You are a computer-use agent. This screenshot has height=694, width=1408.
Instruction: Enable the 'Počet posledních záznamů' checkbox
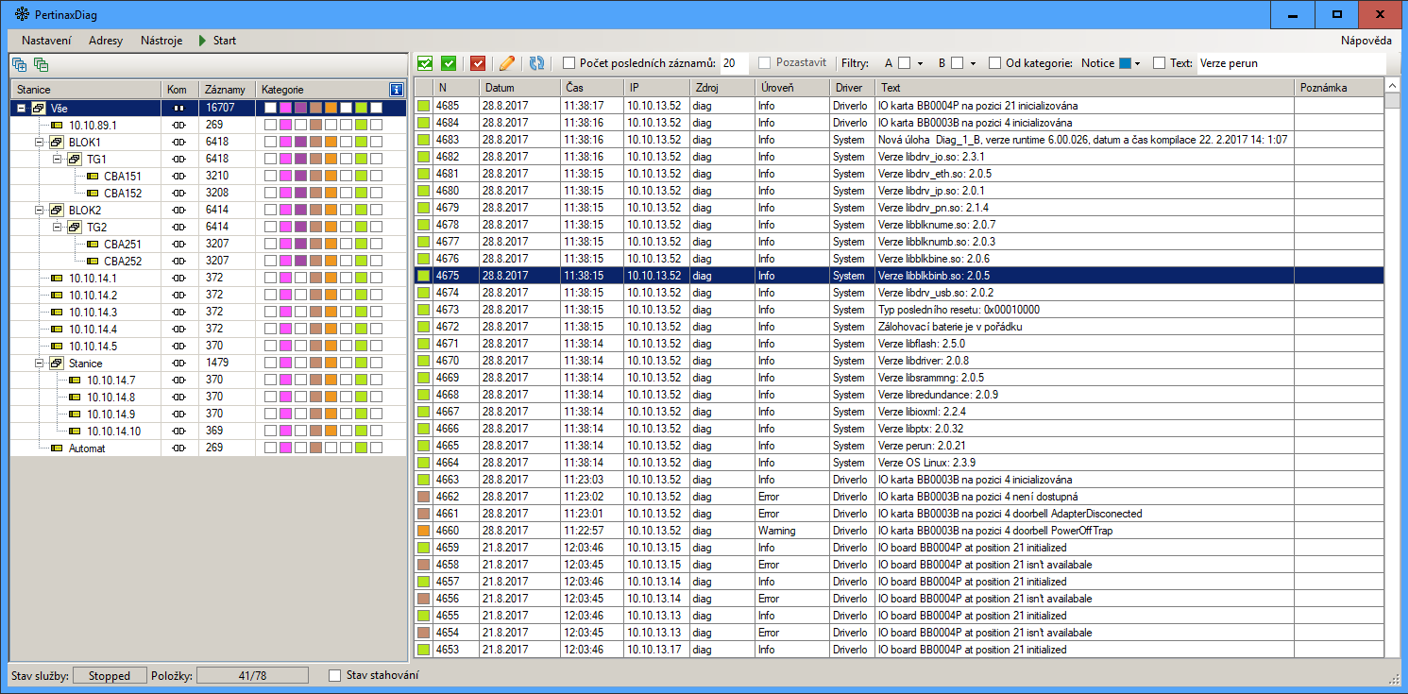click(x=569, y=63)
